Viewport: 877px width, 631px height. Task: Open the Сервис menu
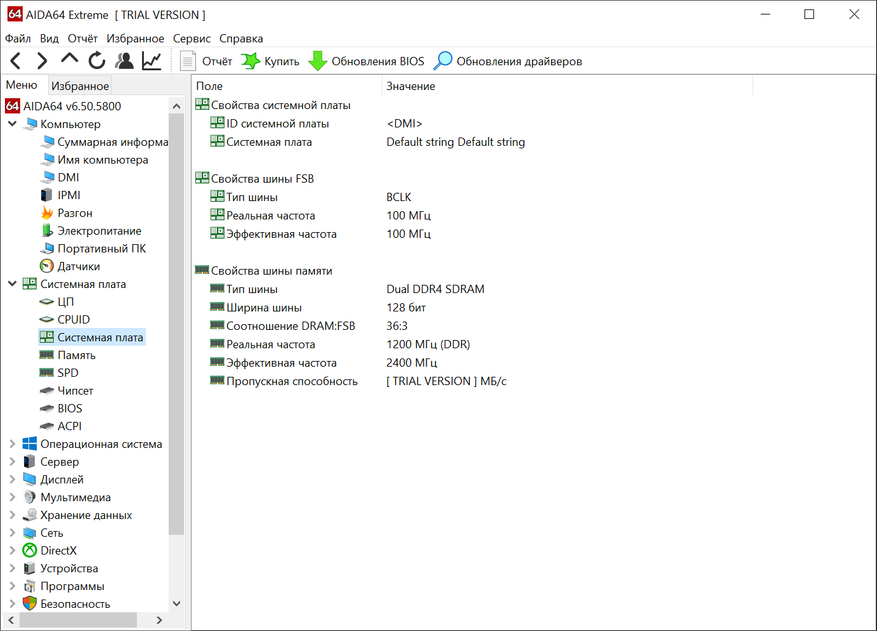(192, 39)
